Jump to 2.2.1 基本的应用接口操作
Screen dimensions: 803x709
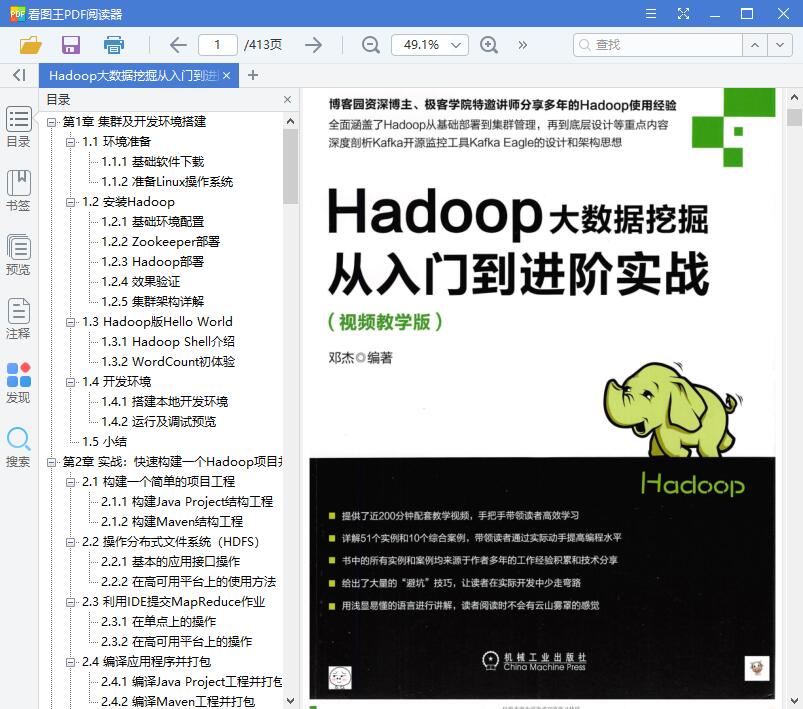tap(171, 561)
